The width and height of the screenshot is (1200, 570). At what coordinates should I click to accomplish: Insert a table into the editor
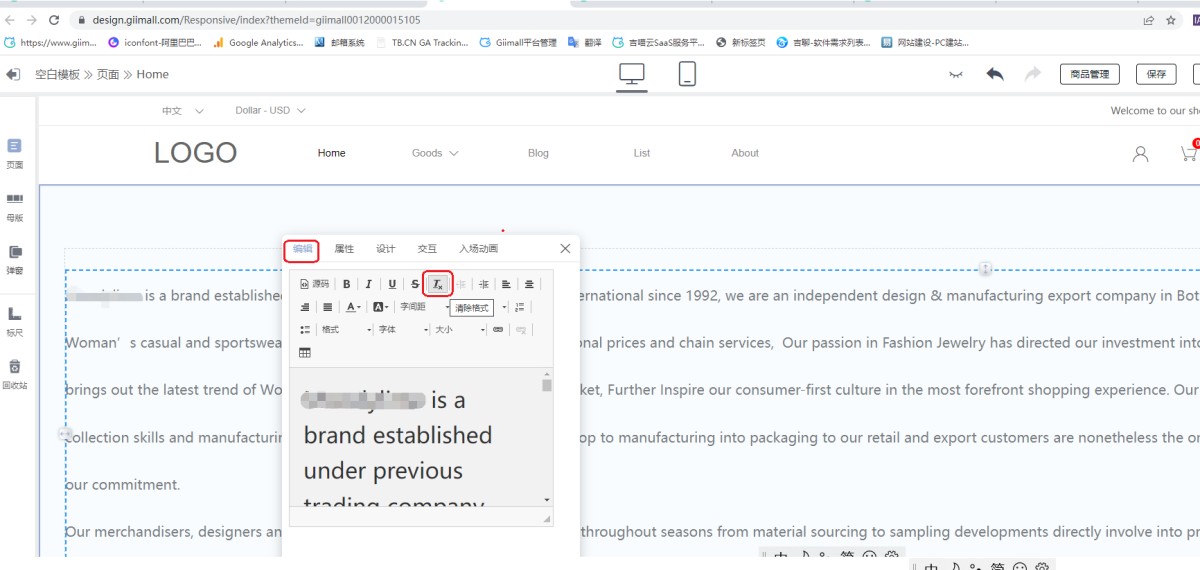(305, 352)
